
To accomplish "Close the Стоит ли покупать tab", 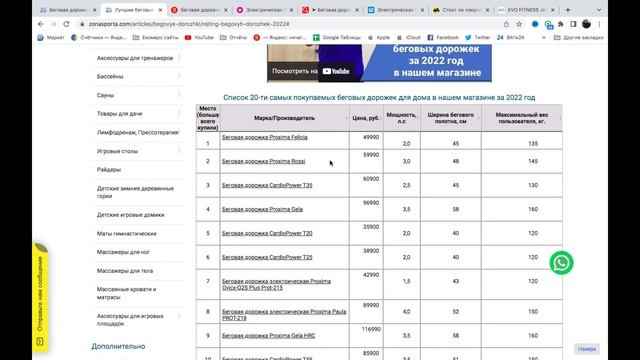I will click(x=487, y=10).
